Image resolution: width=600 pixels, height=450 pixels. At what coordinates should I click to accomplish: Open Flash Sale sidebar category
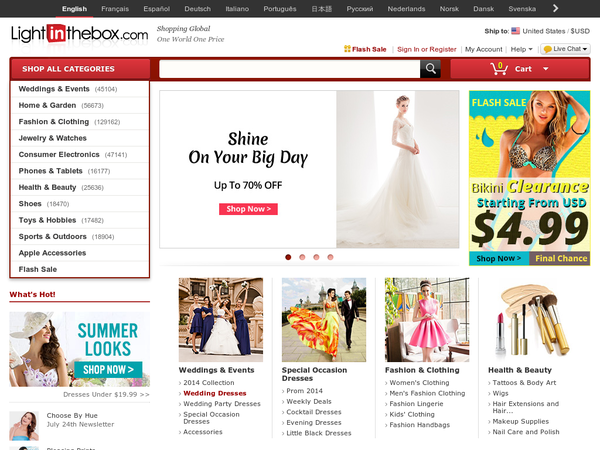(80, 269)
